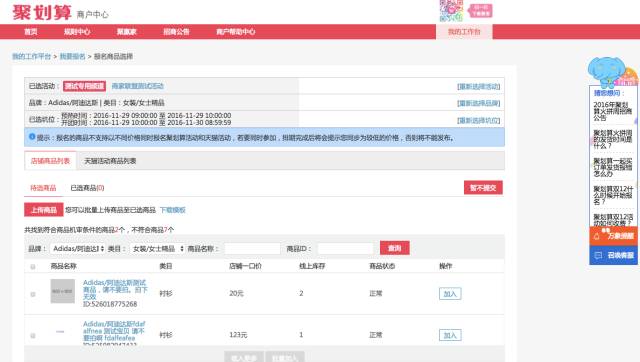The image size is (640, 362).
Task: Click the 上传商品 button
Action: (x=44, y=210)
